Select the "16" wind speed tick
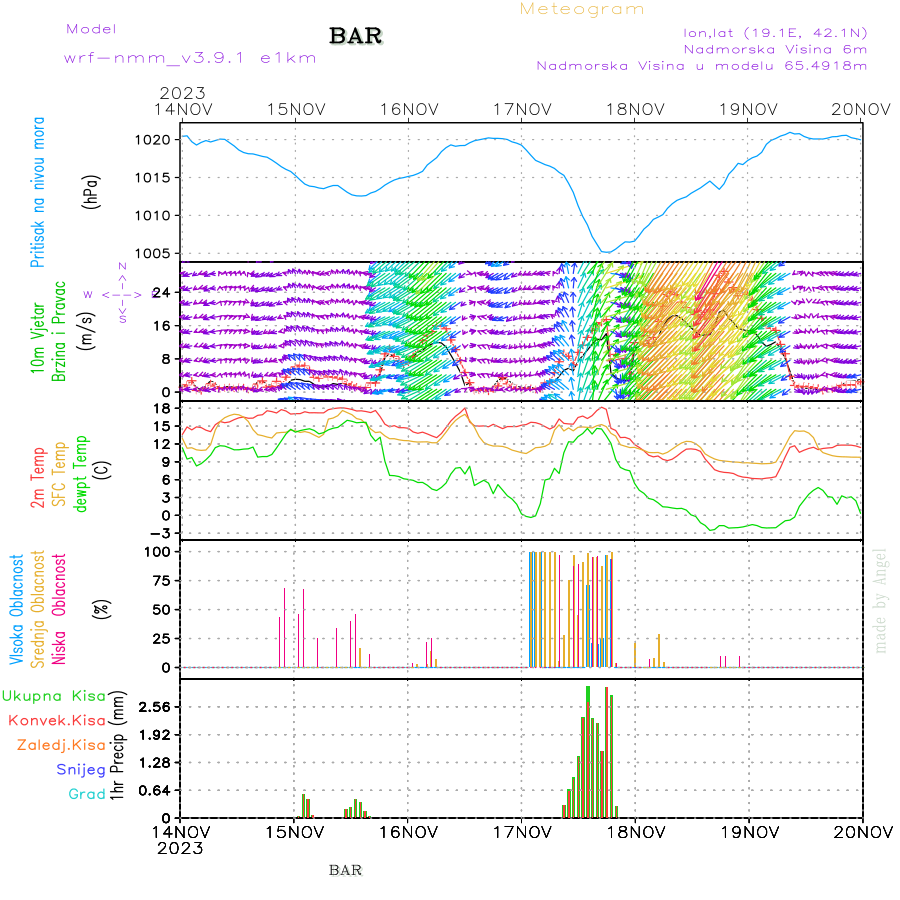900x900 pixels. pos(162,326)
